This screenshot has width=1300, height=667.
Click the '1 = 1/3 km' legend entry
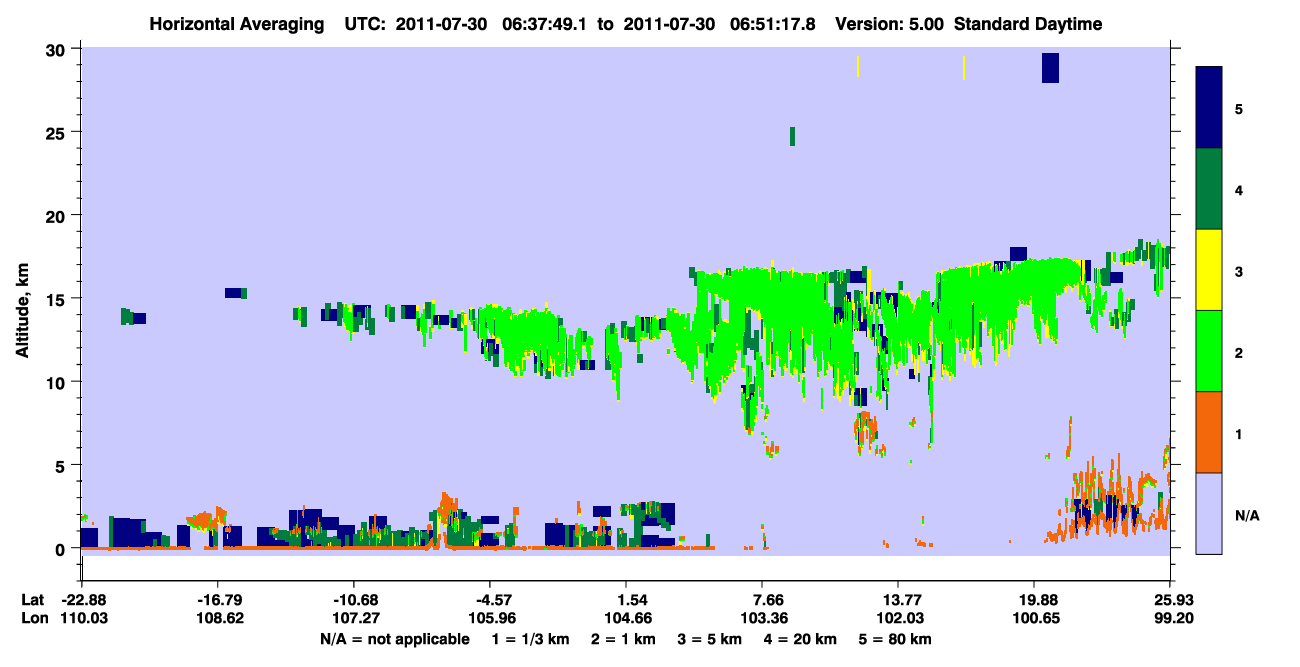[x=528, y=638]
